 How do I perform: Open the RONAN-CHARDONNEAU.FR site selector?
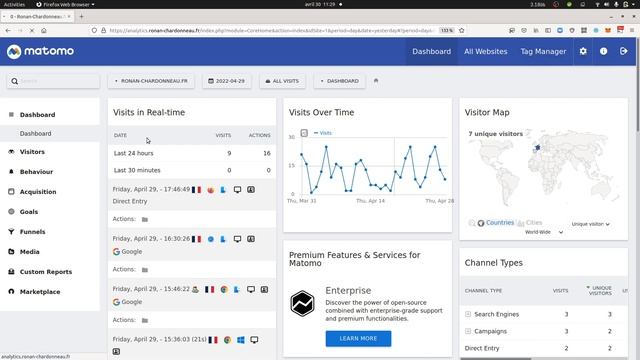151,81
